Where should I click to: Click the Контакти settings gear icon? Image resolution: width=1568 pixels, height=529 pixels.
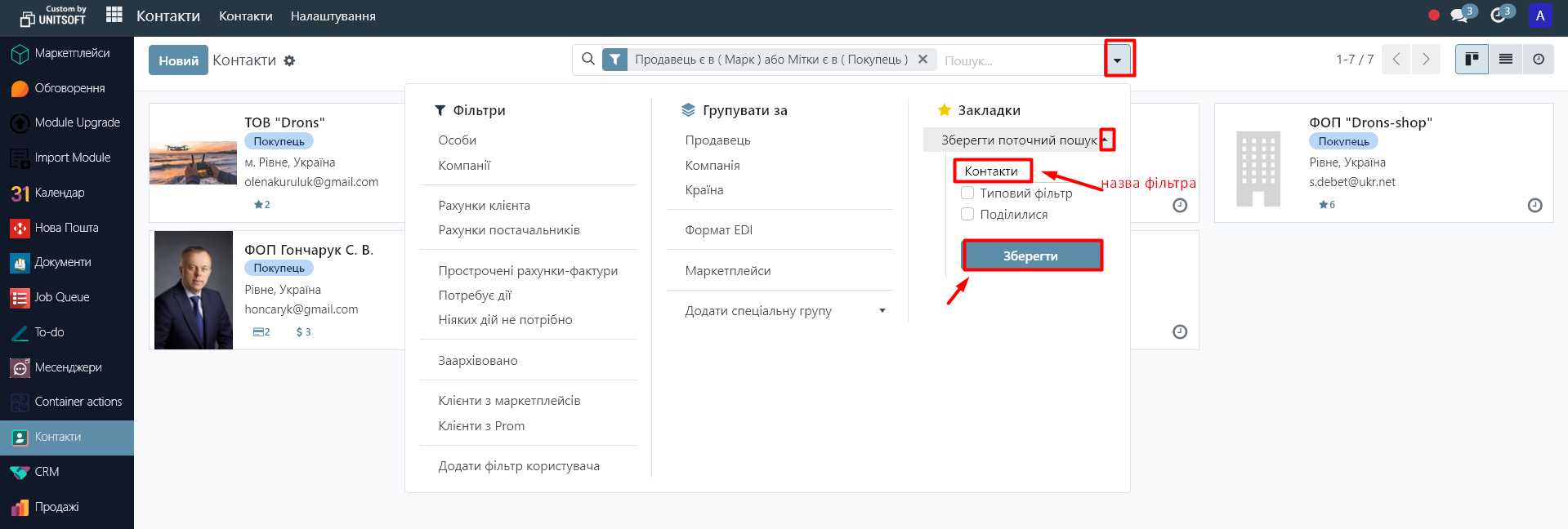pyautogui.click(x=289, y=61)
